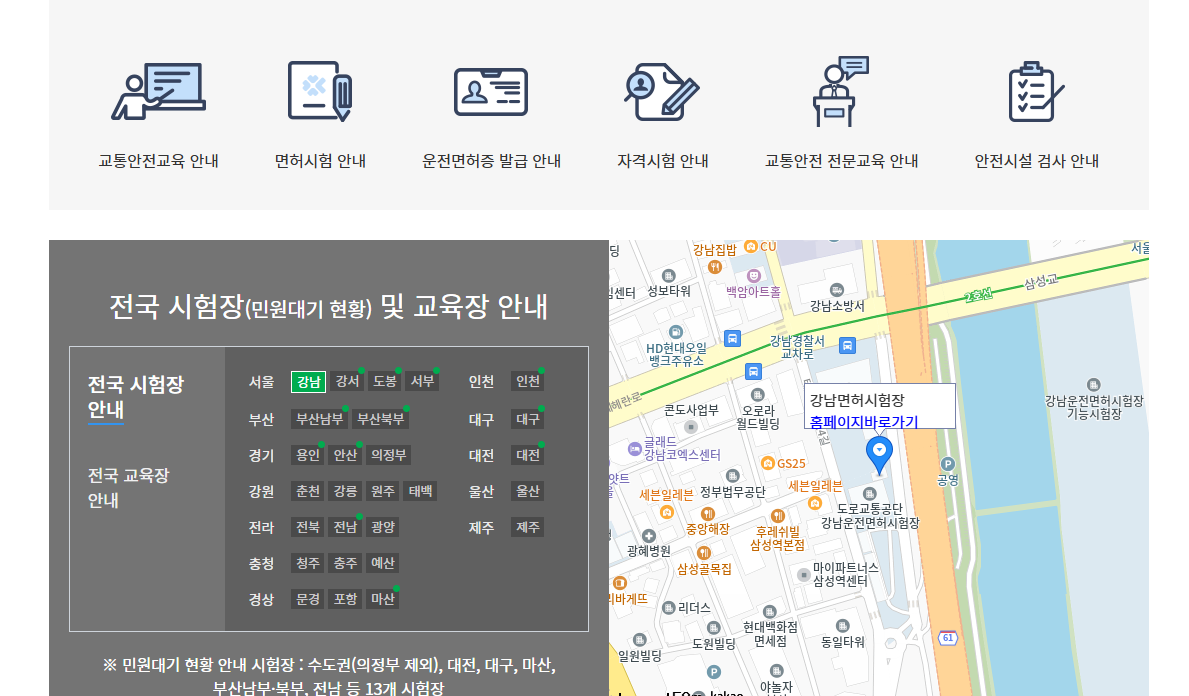
Task: Select the 서부 test center
Action: 422,381
